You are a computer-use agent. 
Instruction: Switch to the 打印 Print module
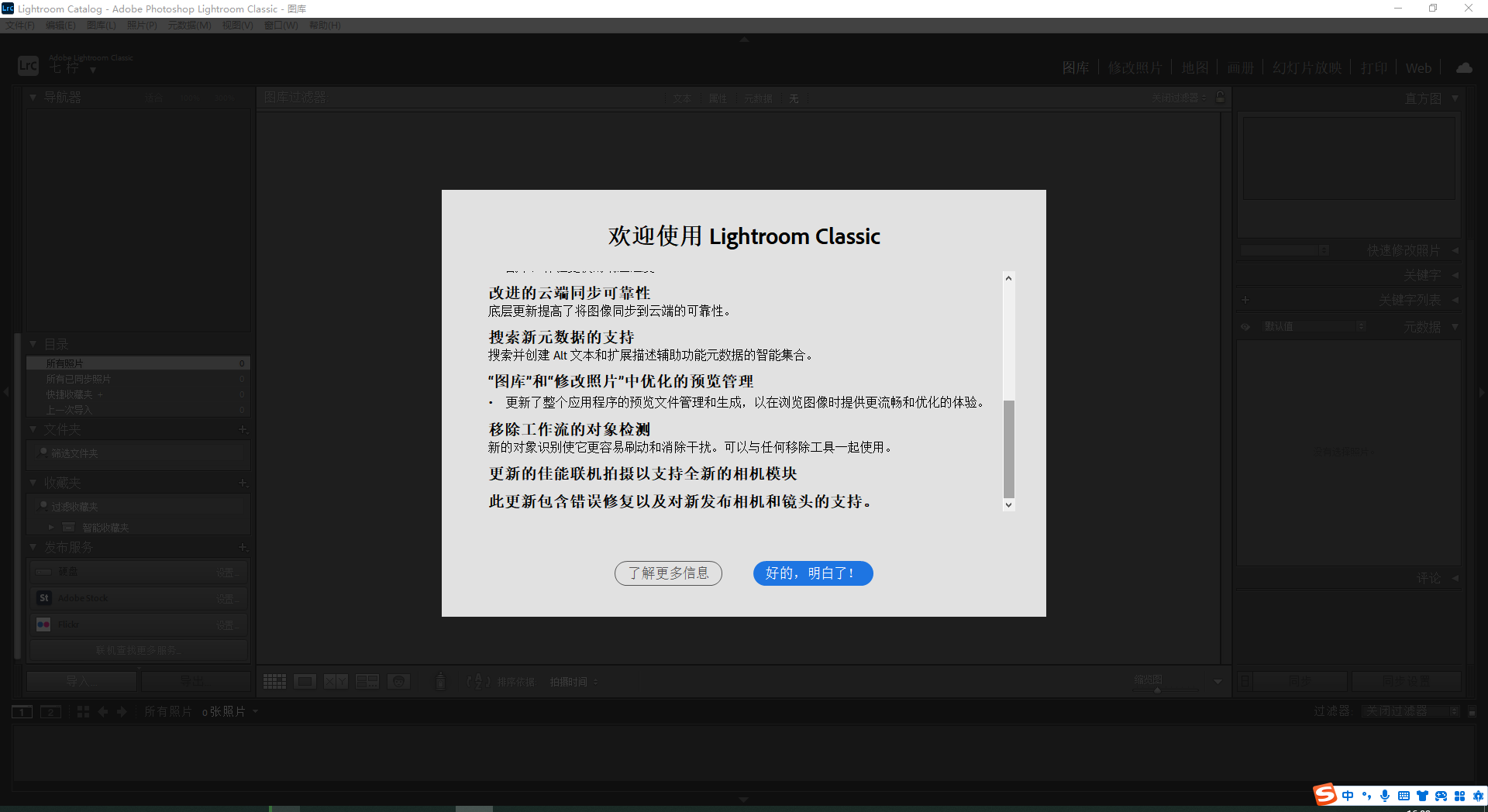pos(1374,68)
